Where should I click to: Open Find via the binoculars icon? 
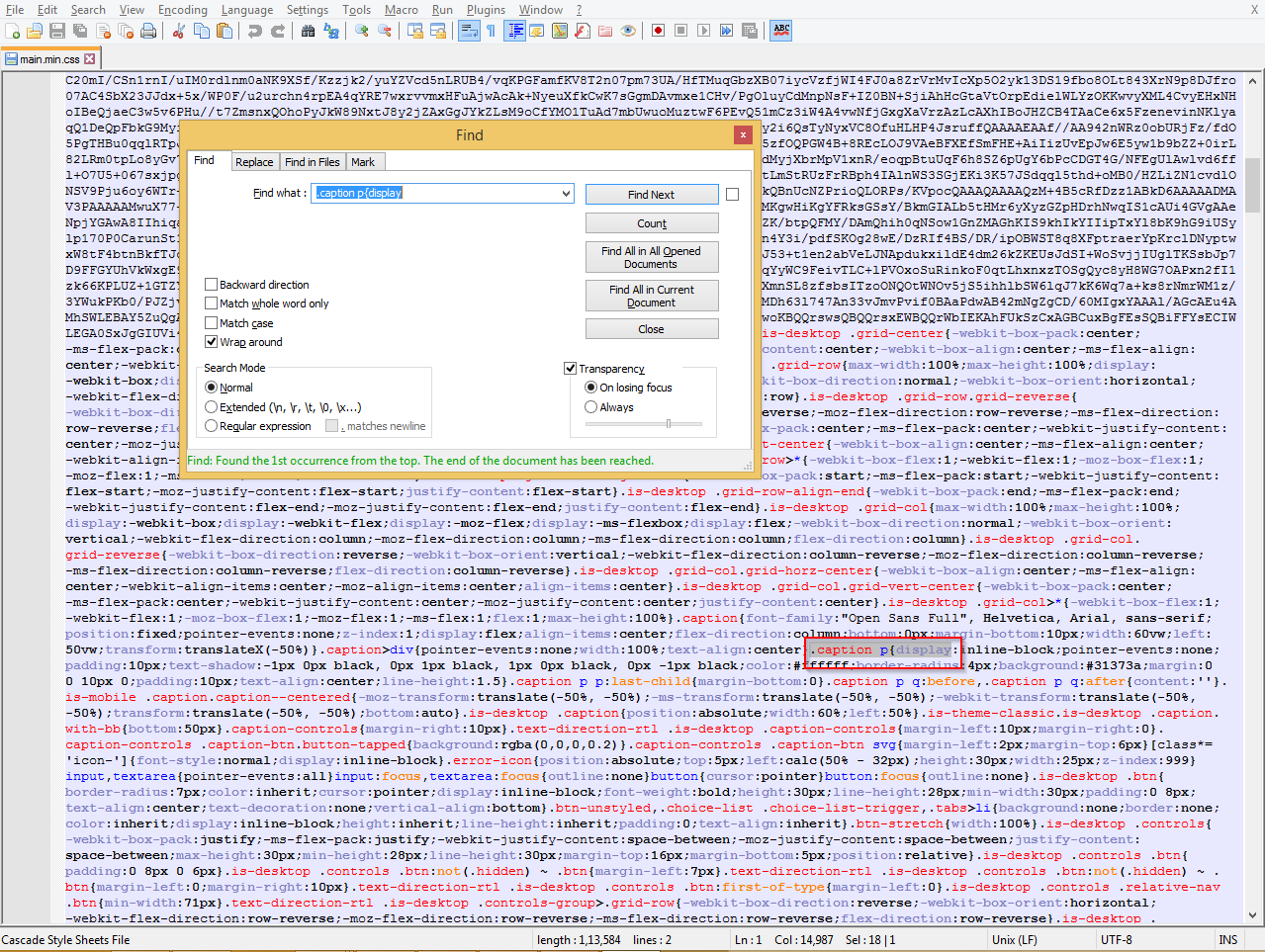point(309,31)
